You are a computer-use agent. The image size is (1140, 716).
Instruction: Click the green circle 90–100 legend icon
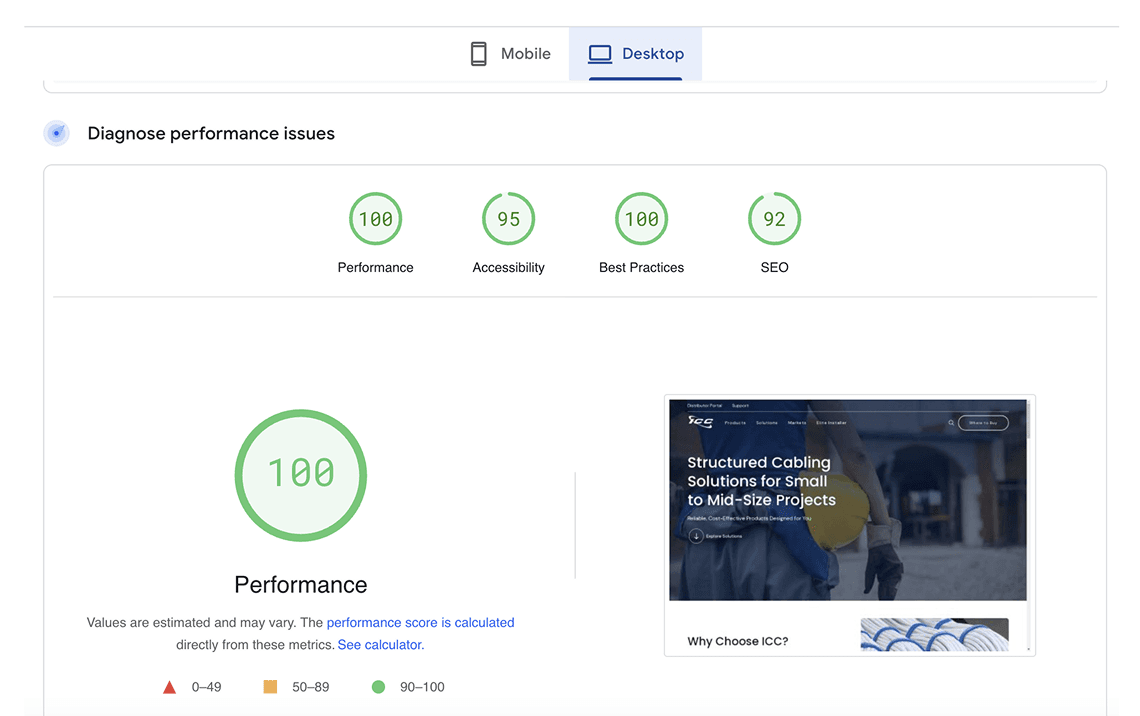point(378,687)
